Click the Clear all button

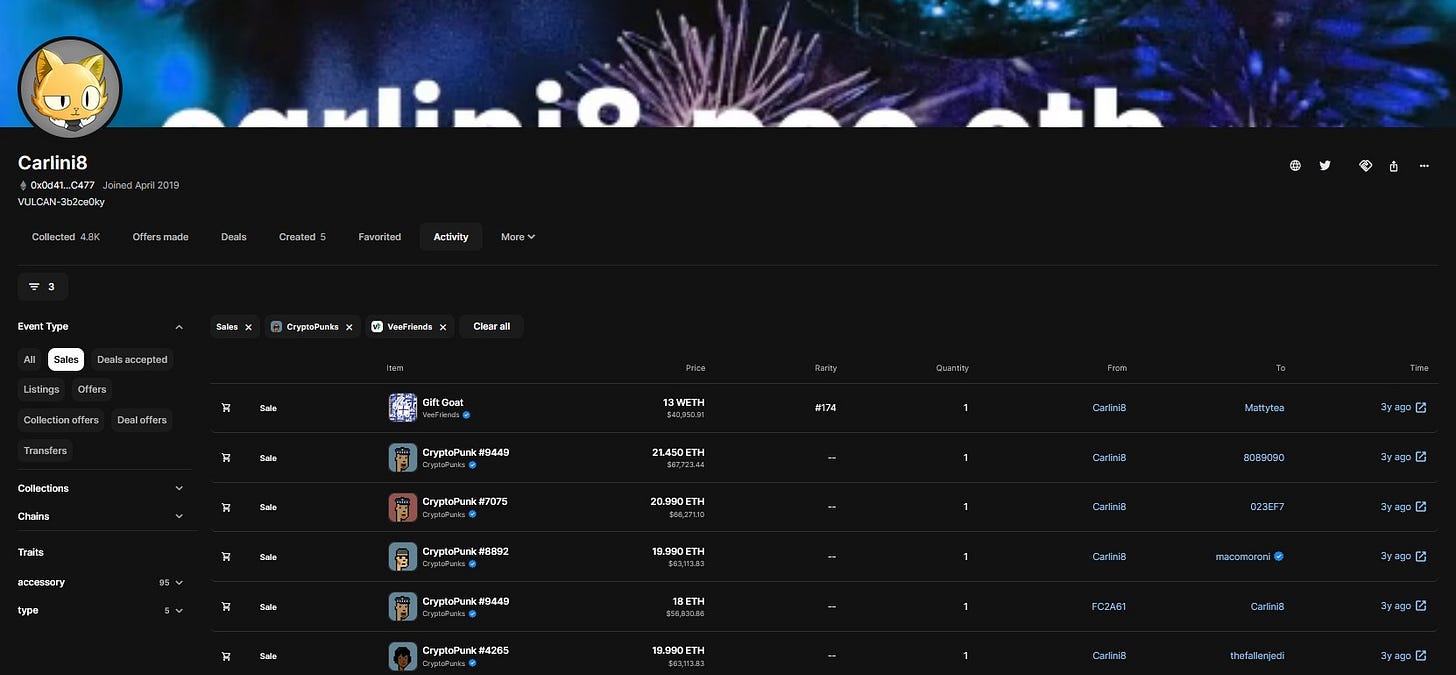pyautogui.click(x=491, y=327)
